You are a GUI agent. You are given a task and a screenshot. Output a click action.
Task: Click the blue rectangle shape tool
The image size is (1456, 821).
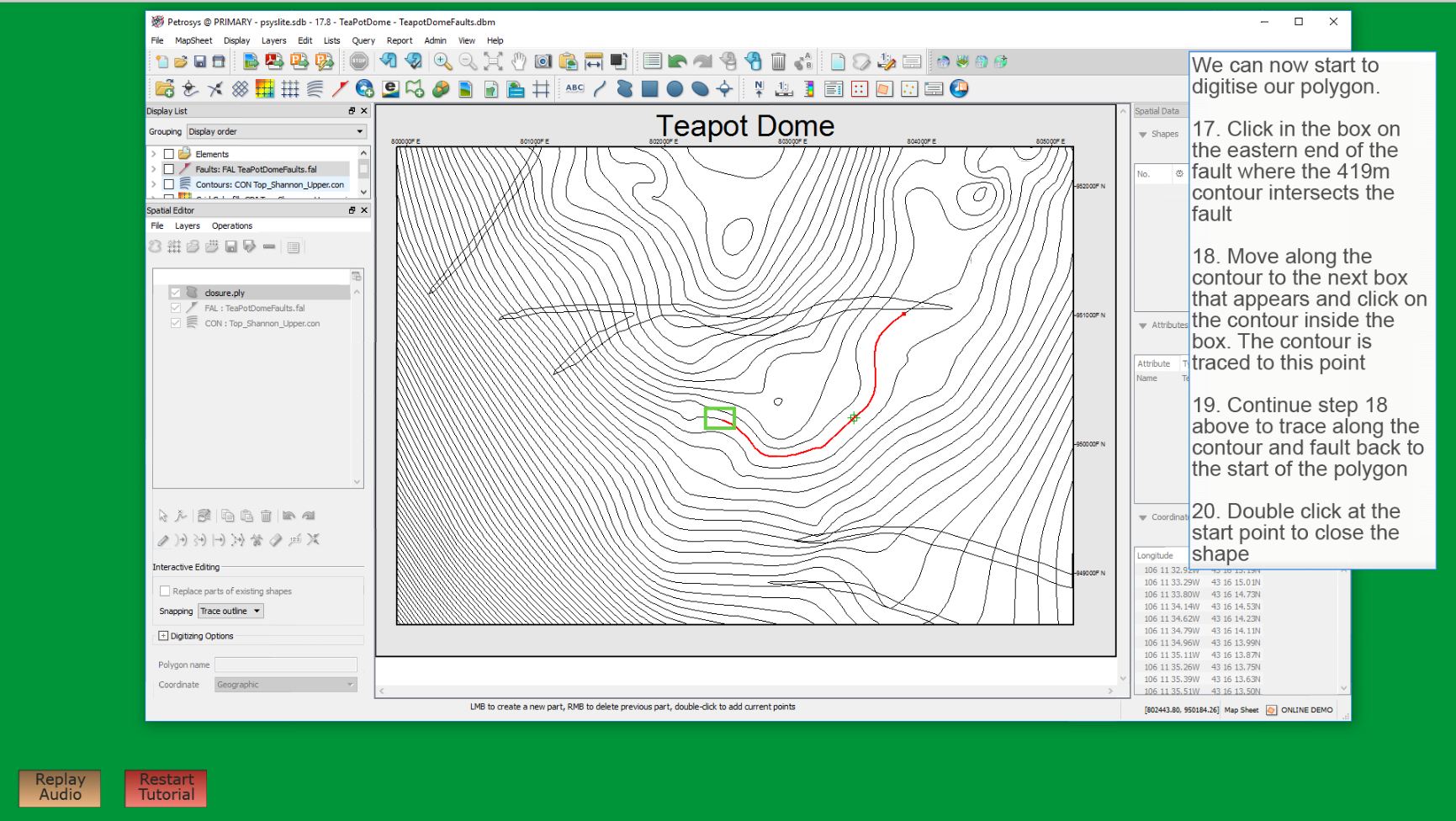tap(649, 88)
